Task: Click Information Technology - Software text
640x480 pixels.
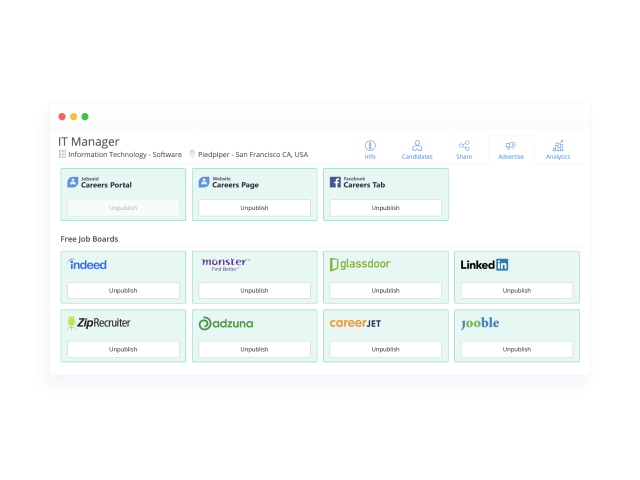Action: (125, 154)
